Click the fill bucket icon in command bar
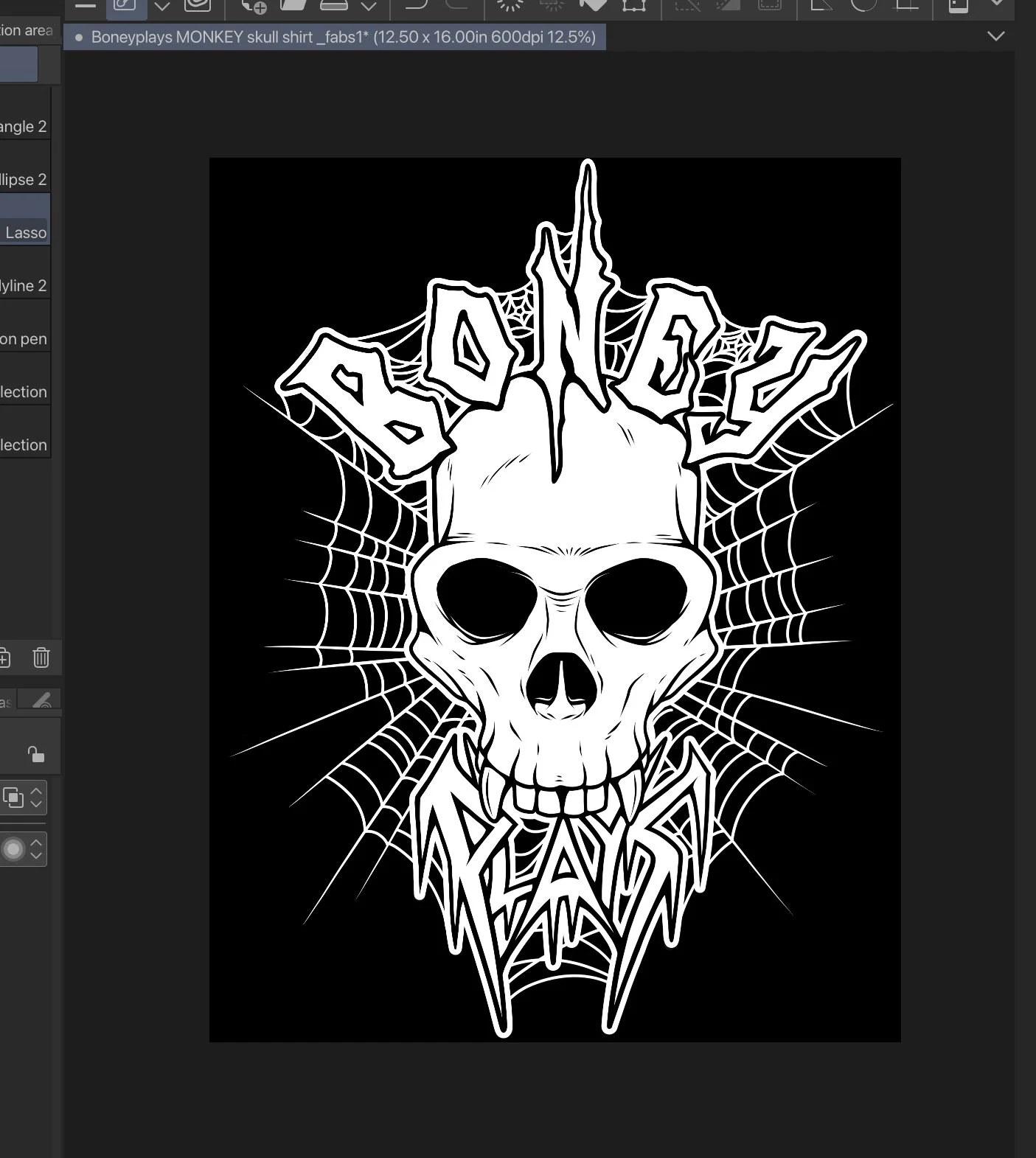This screenshot has height=1158, width=1036. pyautogui.click(x=593, y=5)
